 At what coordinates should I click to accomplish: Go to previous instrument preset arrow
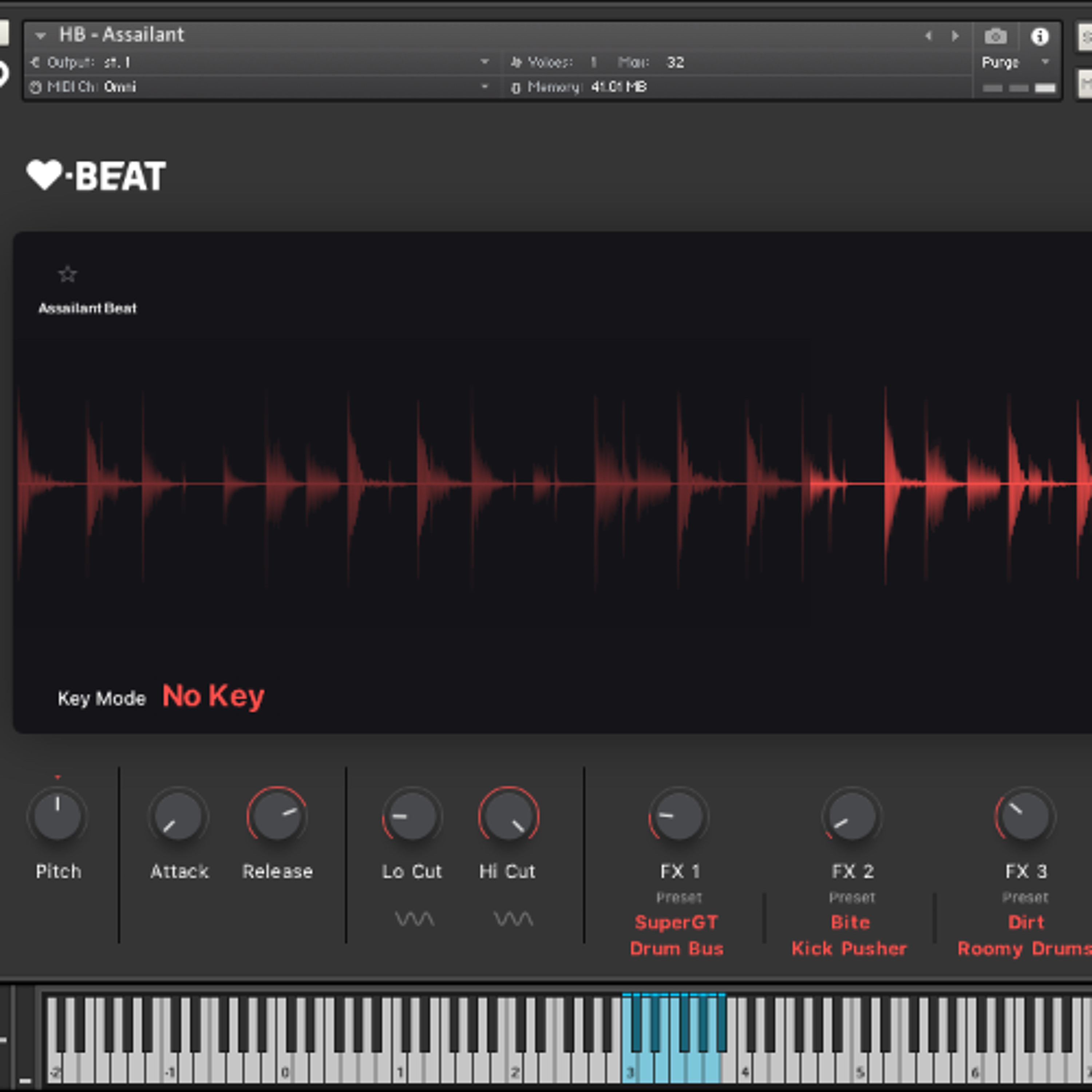pos(928,36)
